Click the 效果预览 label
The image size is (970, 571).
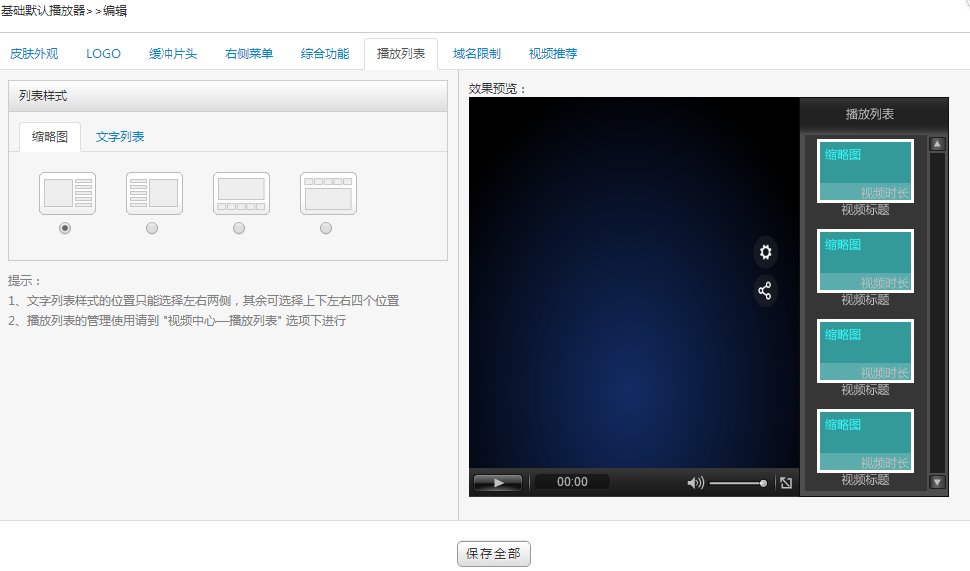point(497,88)
